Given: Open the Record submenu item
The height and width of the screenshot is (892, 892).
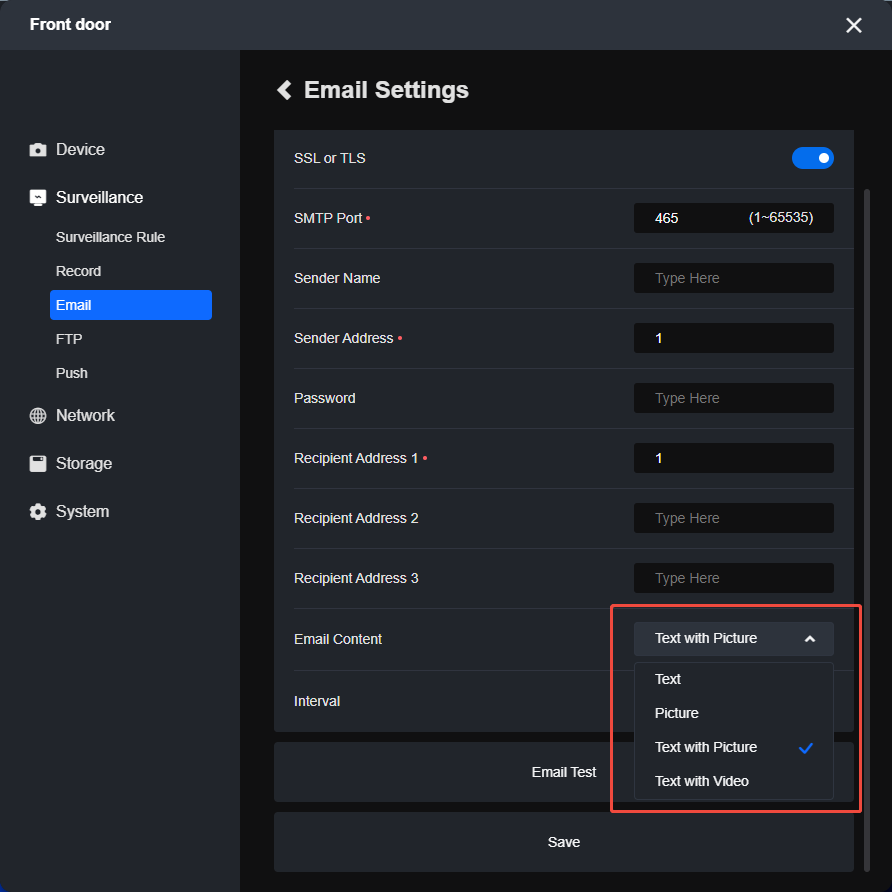Looking at the screenshot, I should pos(79,271).
